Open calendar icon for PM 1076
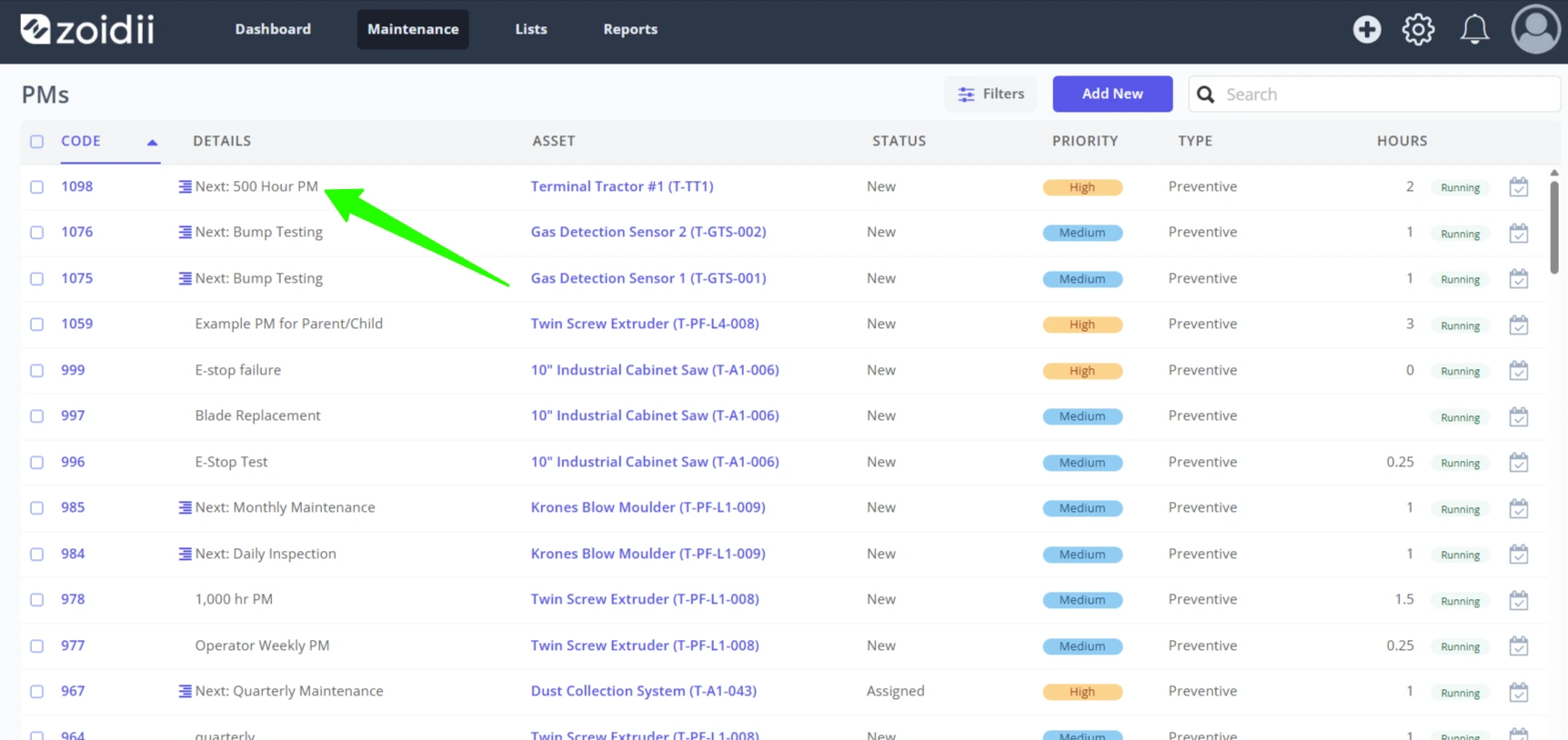The image size is (1568, 740). pyautogui.click(x=1518, y=233)
